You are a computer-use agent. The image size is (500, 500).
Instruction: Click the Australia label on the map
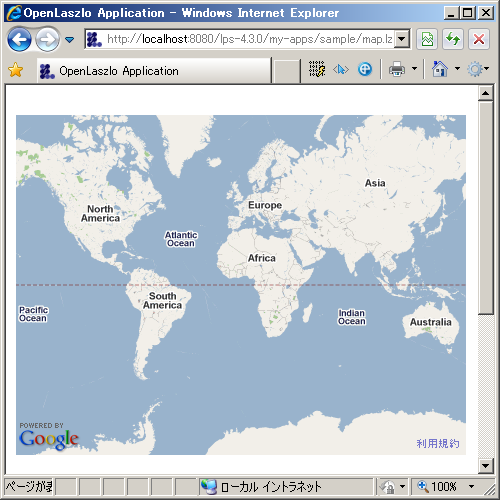[431, 322]
